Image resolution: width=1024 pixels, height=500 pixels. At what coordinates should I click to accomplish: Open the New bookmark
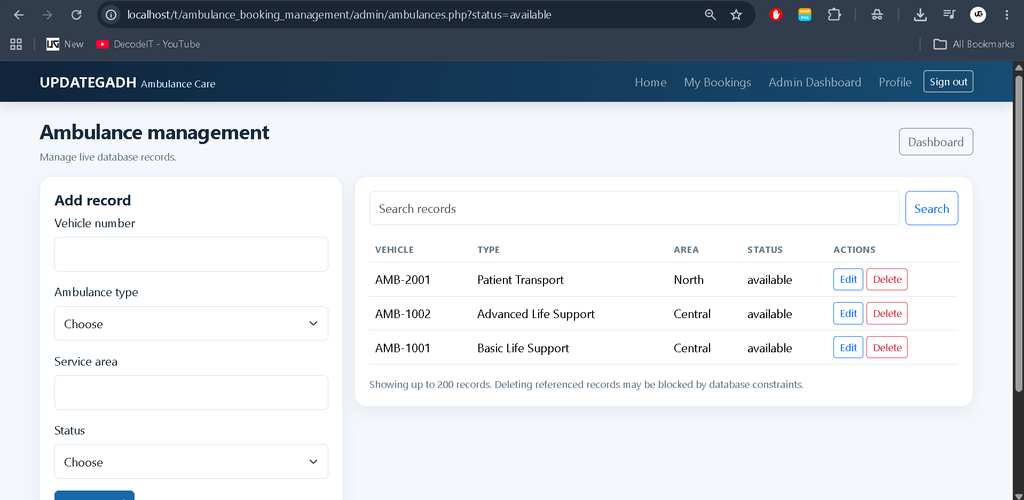tap(65, 44)
